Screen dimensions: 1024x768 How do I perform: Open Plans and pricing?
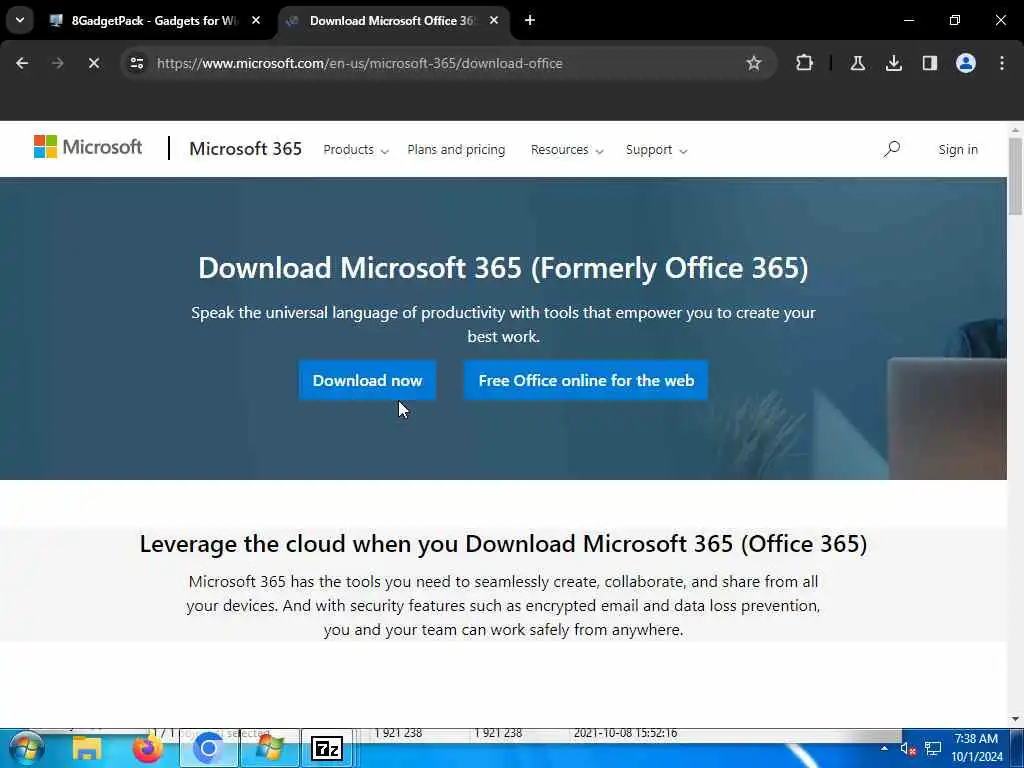[456, 150]
